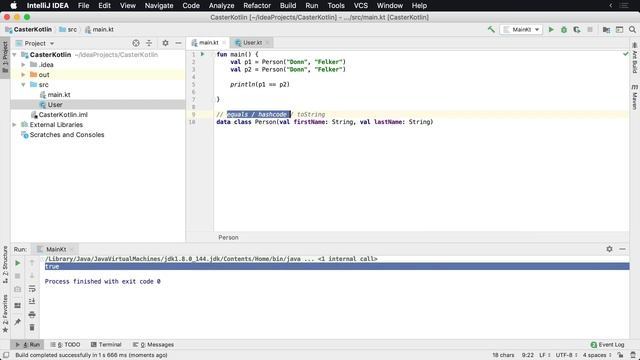Toggle tool window quick access icon

click(6, 355)
